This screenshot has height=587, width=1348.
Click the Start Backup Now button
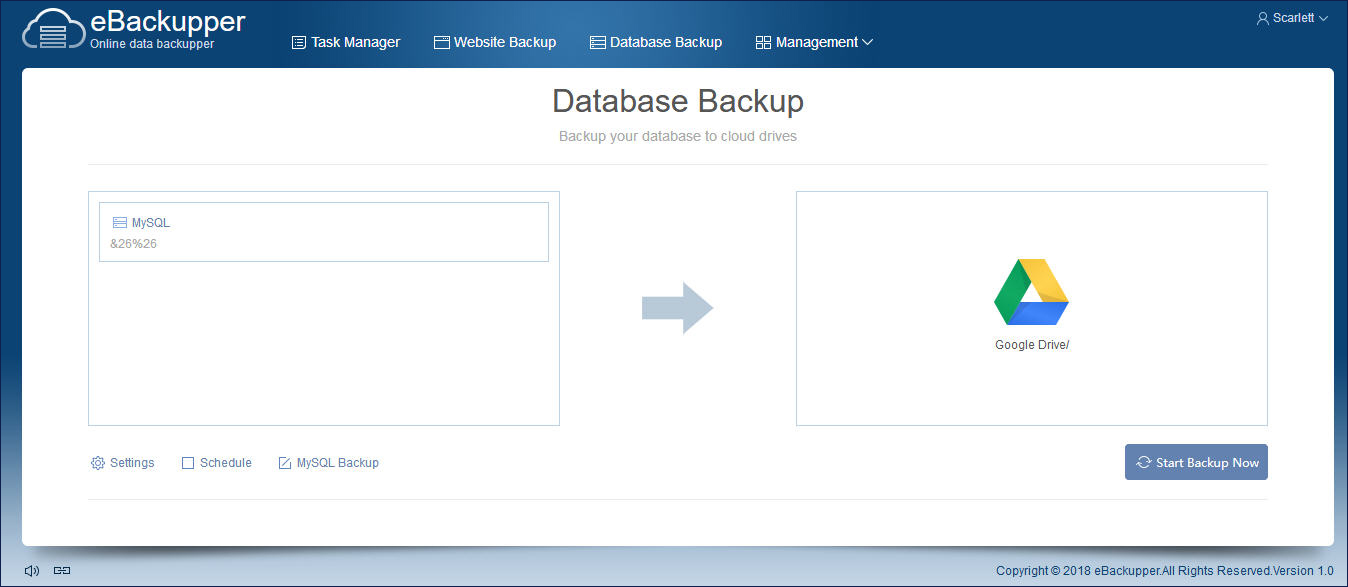1196,462
